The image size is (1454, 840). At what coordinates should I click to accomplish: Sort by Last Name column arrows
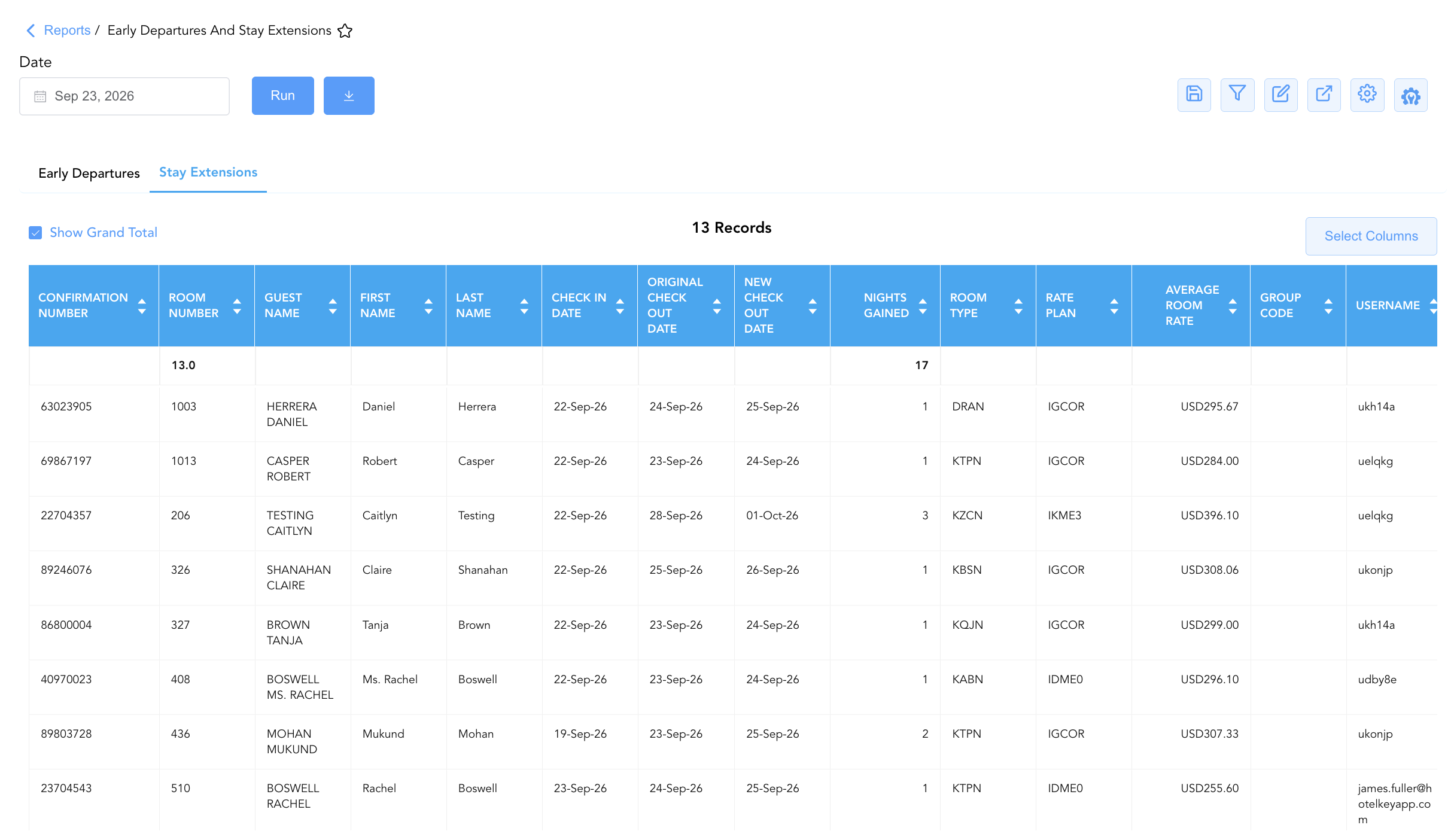click(x=524, y=306)
